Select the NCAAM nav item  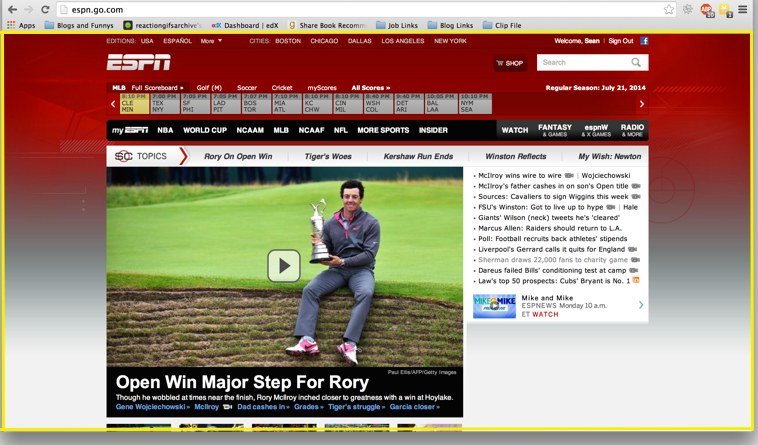(250, 130)
